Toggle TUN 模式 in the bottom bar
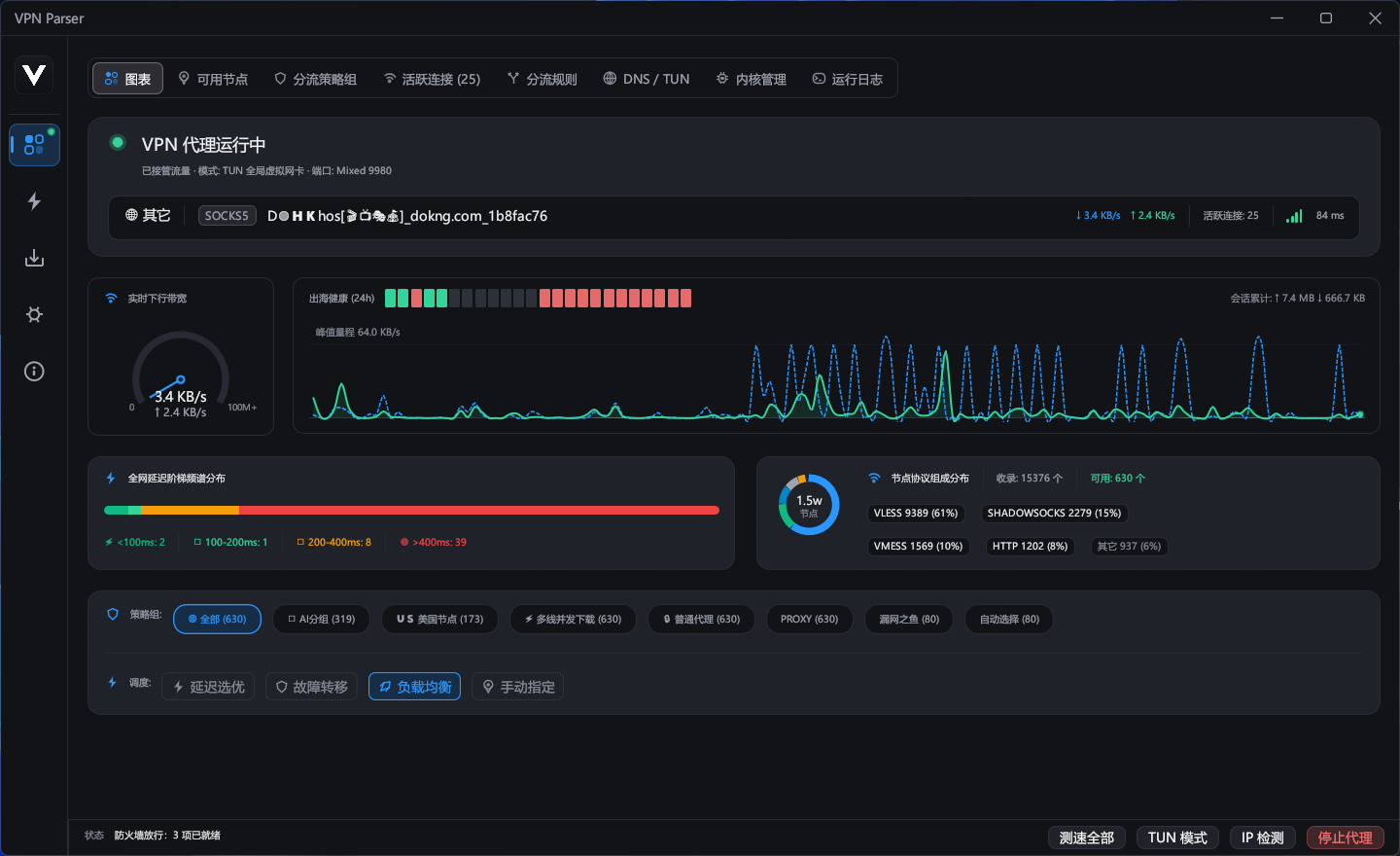 coord(1177,838)
